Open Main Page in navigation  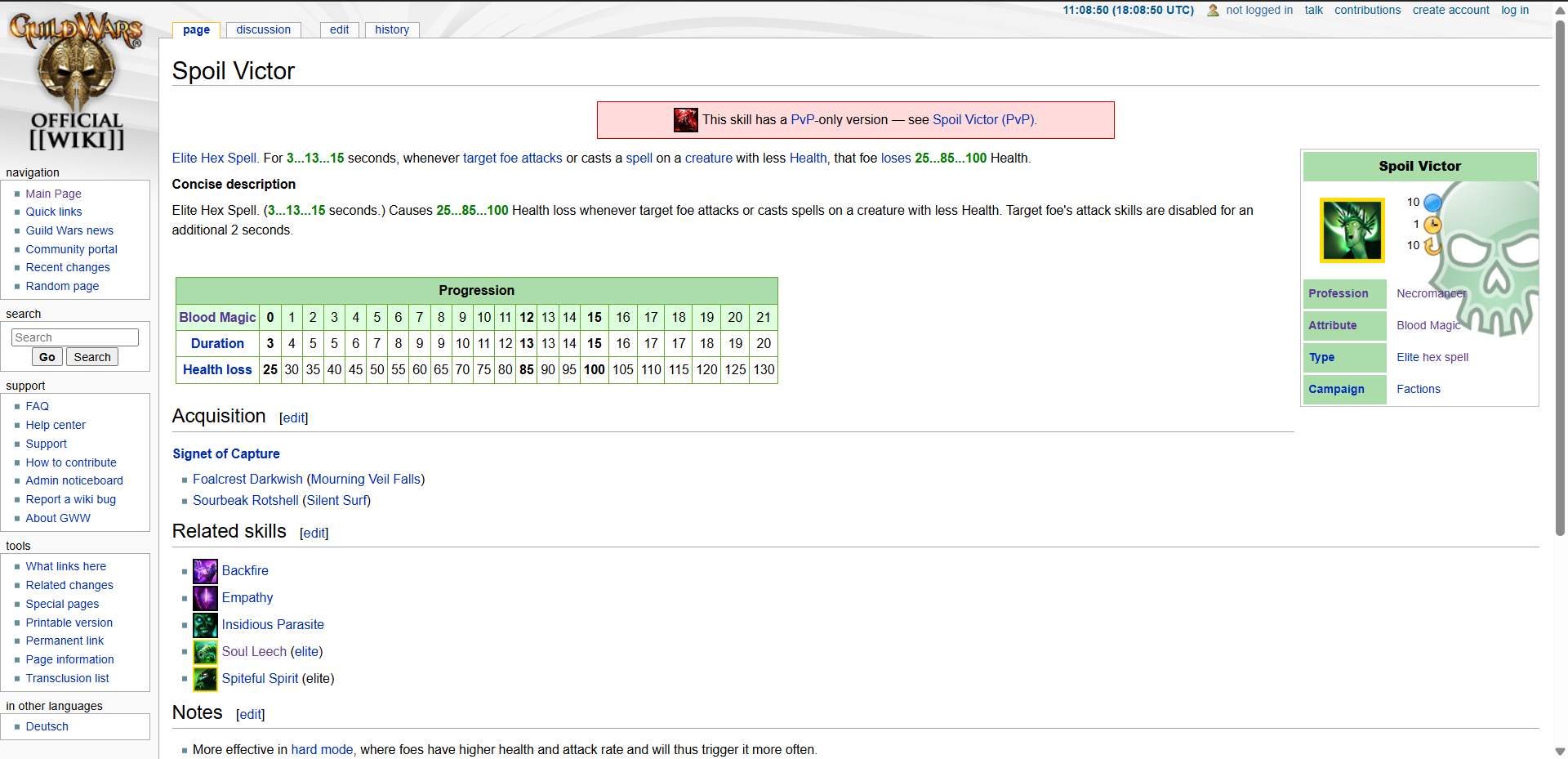(53, 194)
